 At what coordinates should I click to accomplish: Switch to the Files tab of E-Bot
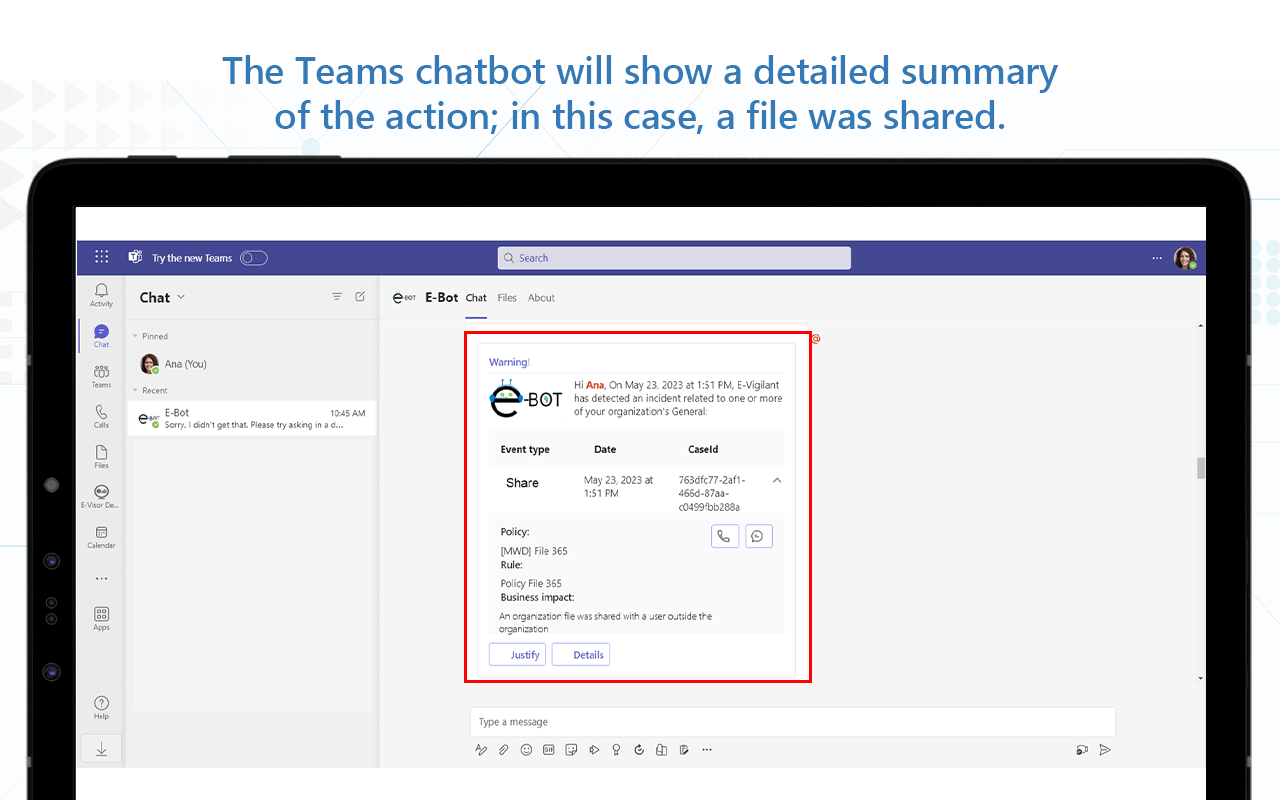[507, 298]
